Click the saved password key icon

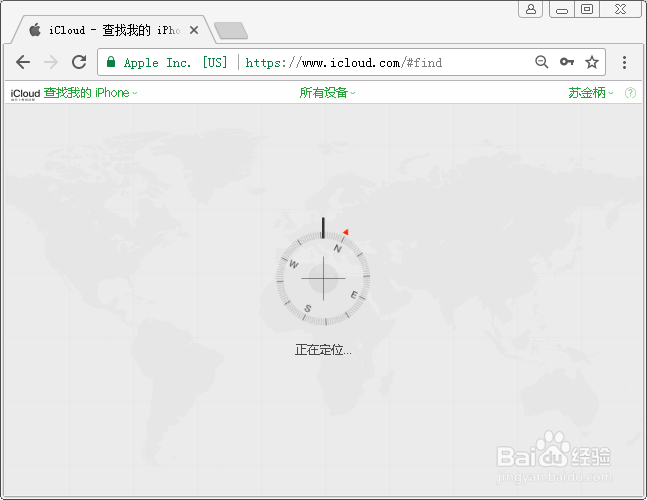567,62
